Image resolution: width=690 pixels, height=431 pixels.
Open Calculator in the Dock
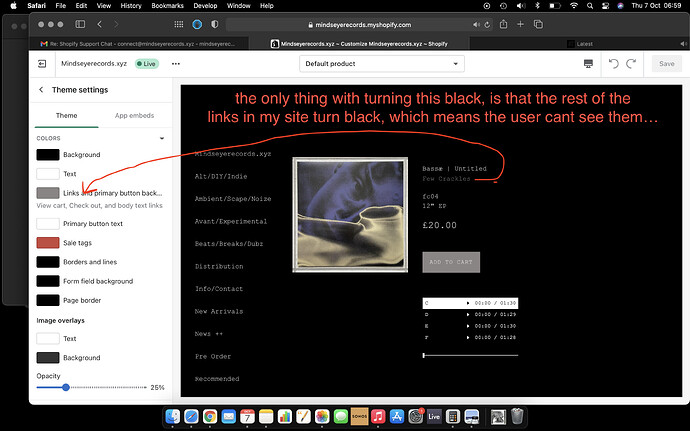[453, 416]
